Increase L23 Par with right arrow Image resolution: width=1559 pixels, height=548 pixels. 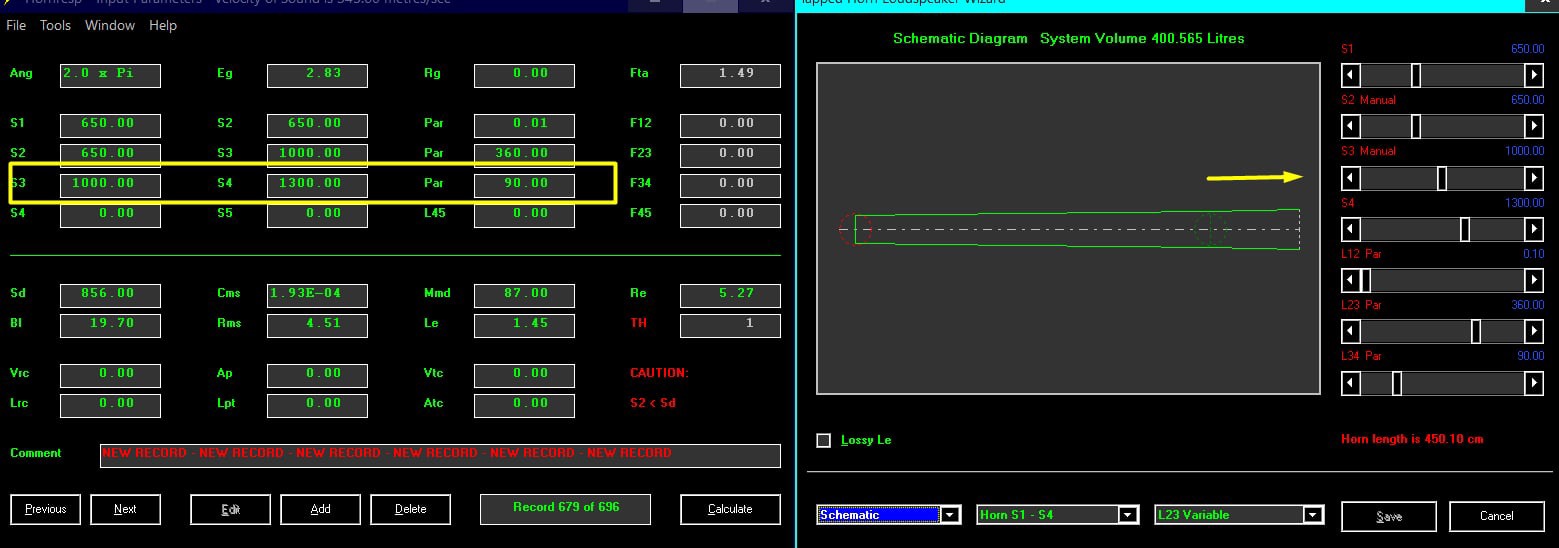click(1533, 331)
